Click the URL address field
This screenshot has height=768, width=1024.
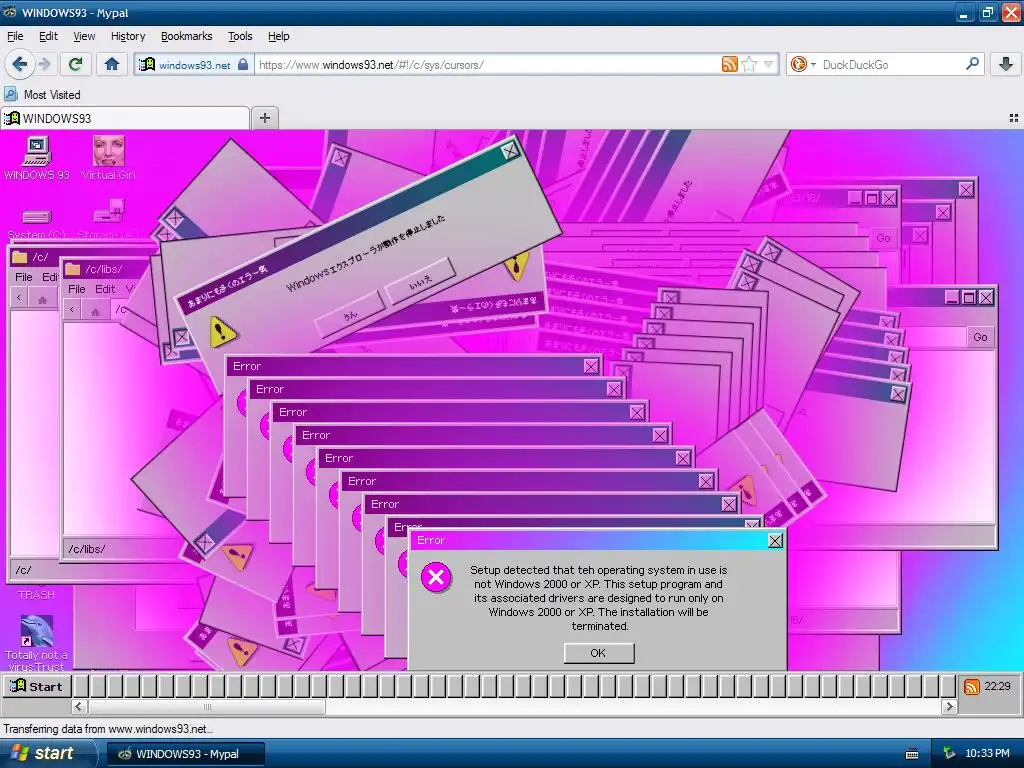coord(487,65)
